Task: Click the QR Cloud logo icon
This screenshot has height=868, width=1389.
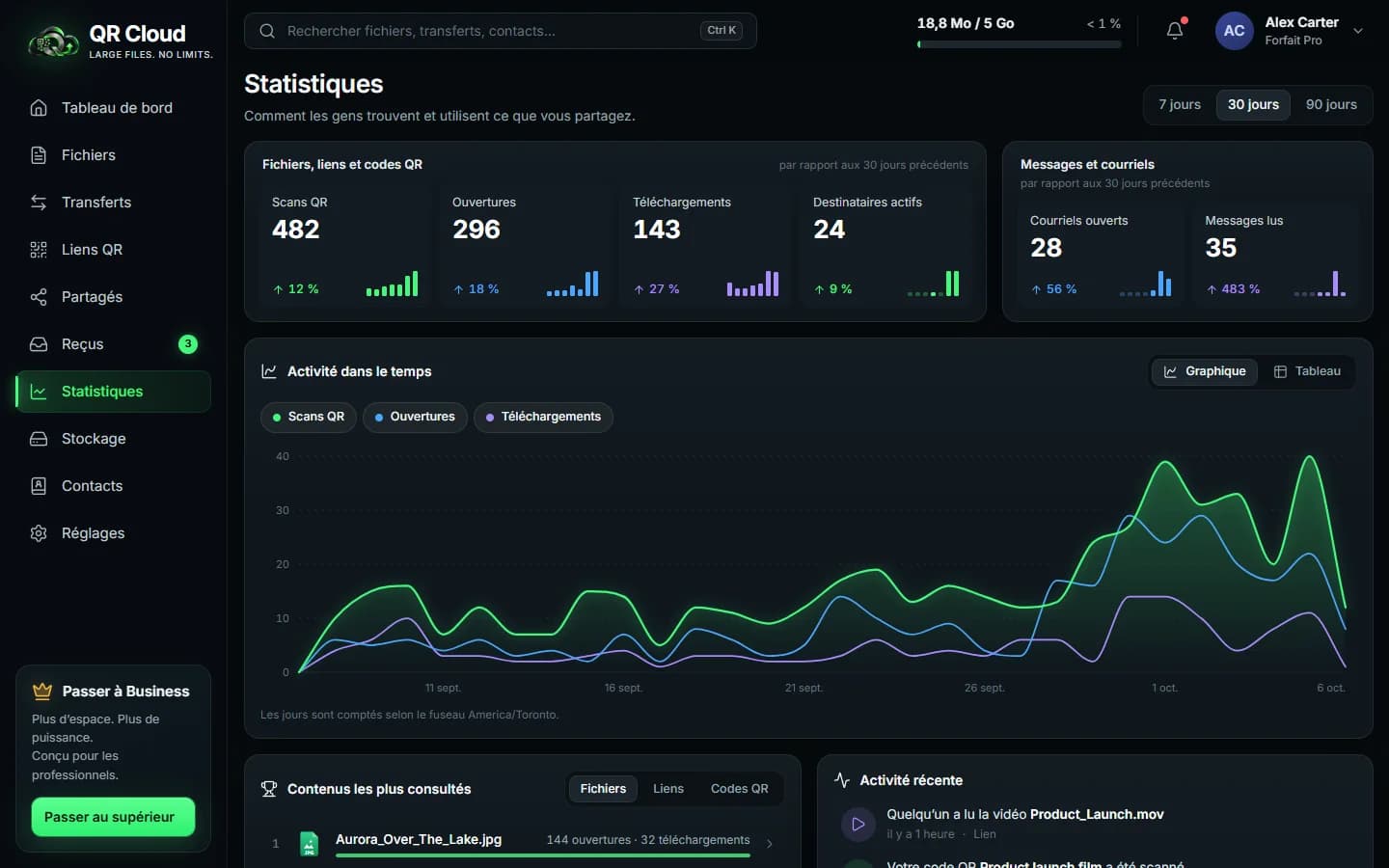Action: [53, 42]
